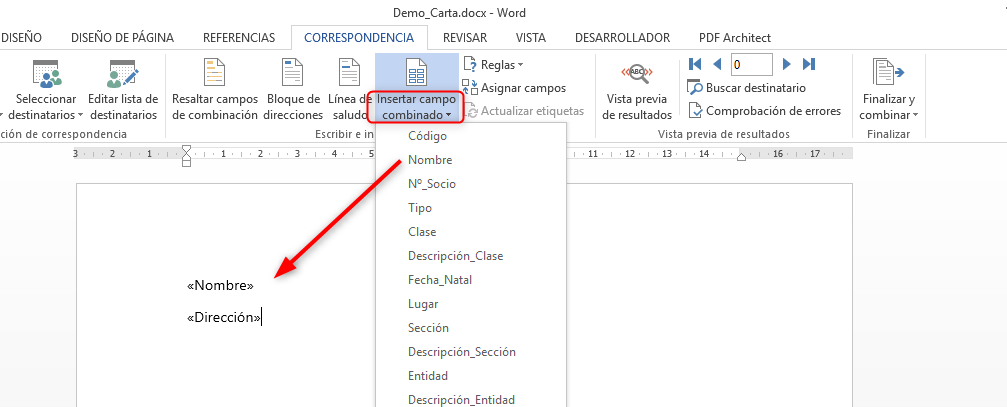Click Buscar destinatario button

(x=755, y=88)
